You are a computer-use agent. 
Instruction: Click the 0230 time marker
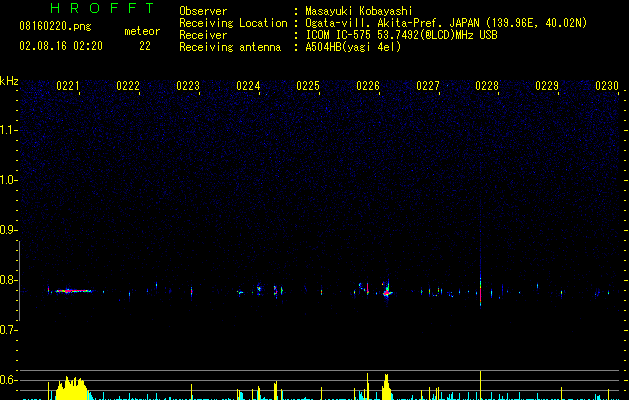(607, 86)
